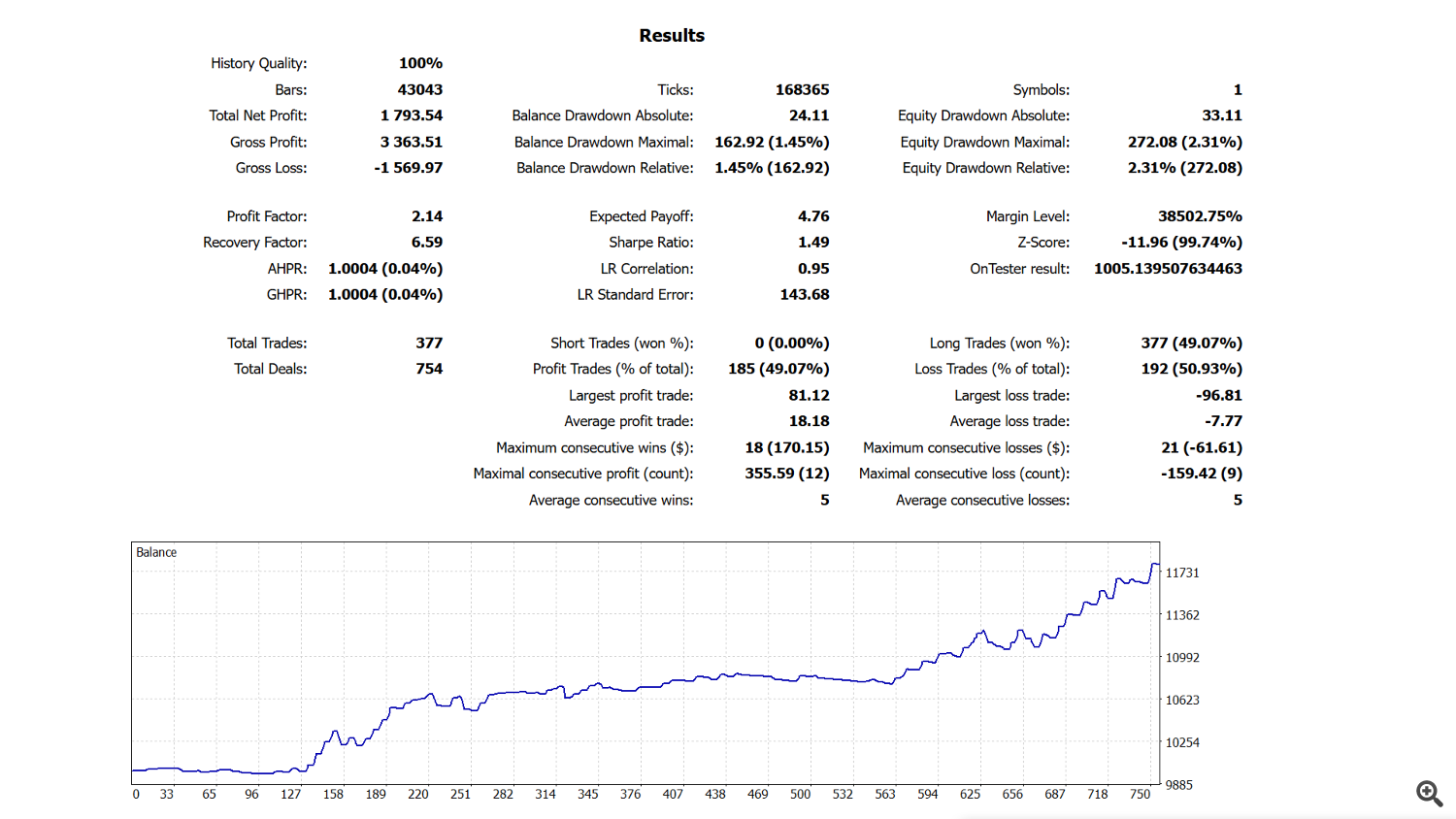Click the 750 tick on the horizontal axis
Screen dimensions: 1456x819
pyautogui.click(x=1140, y=795)
